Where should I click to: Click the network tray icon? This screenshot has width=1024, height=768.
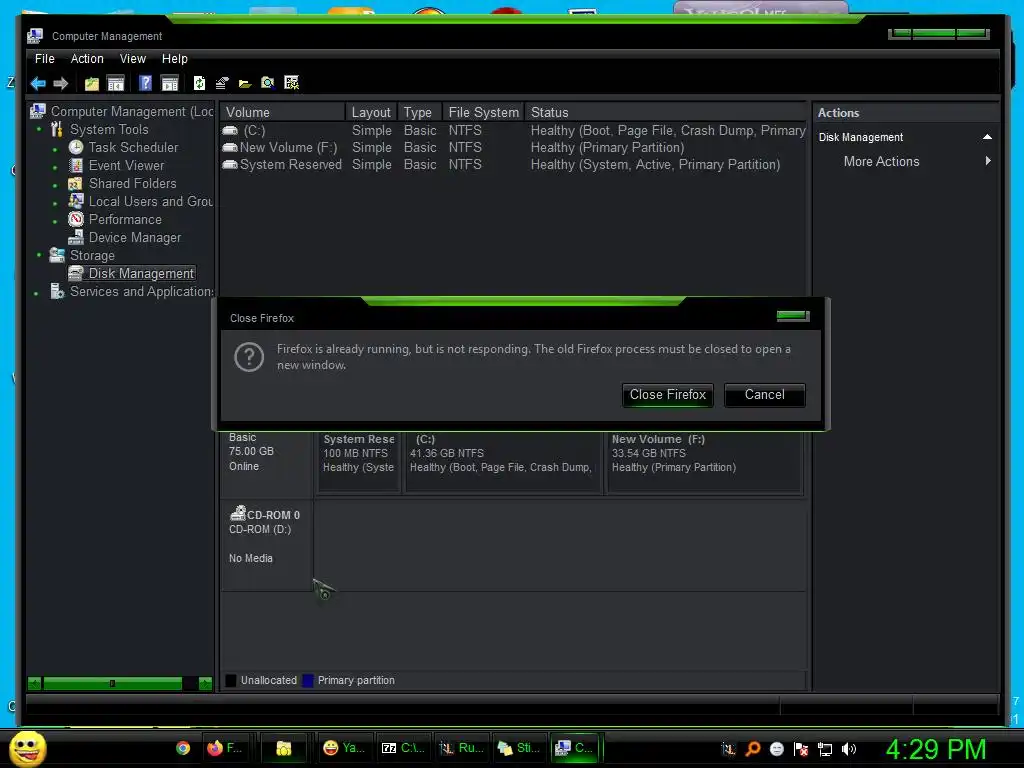[x=825, y=749]
